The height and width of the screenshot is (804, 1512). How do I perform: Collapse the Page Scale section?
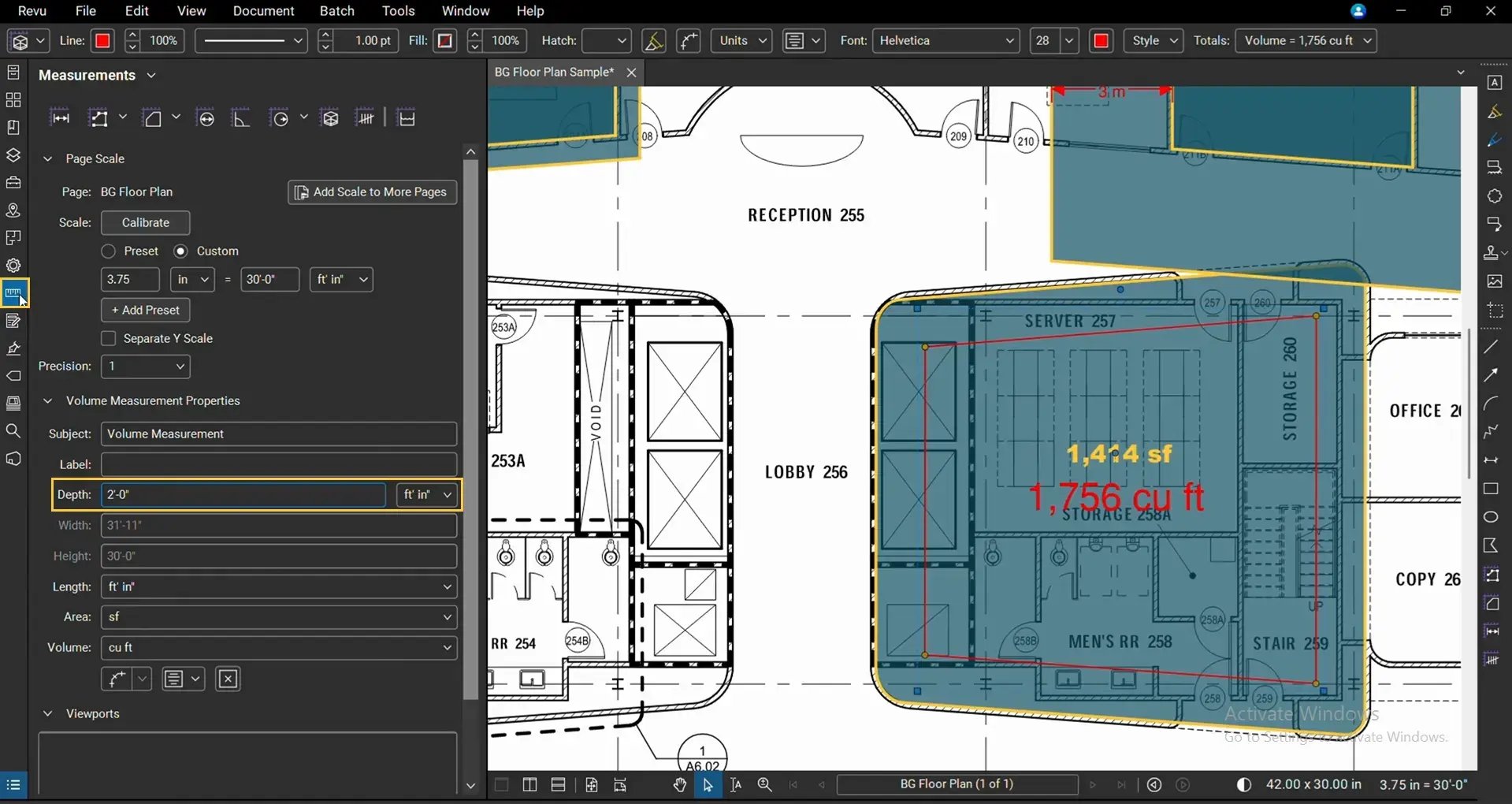(47, 159)
